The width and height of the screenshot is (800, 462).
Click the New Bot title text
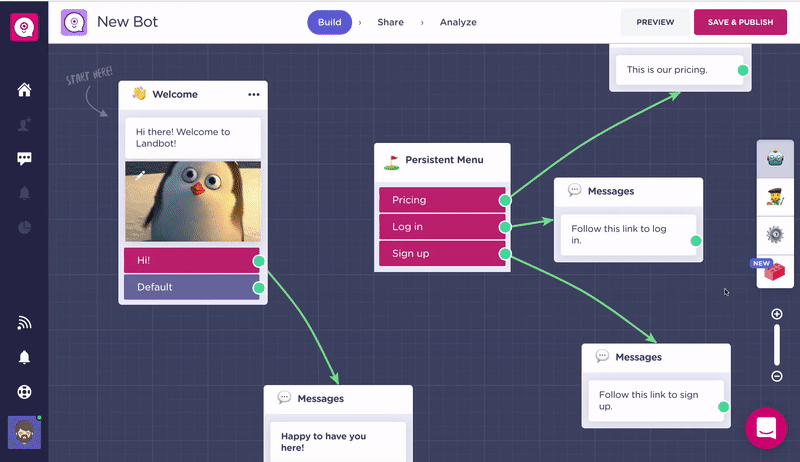pyautogui.click(x=128, y=22)
